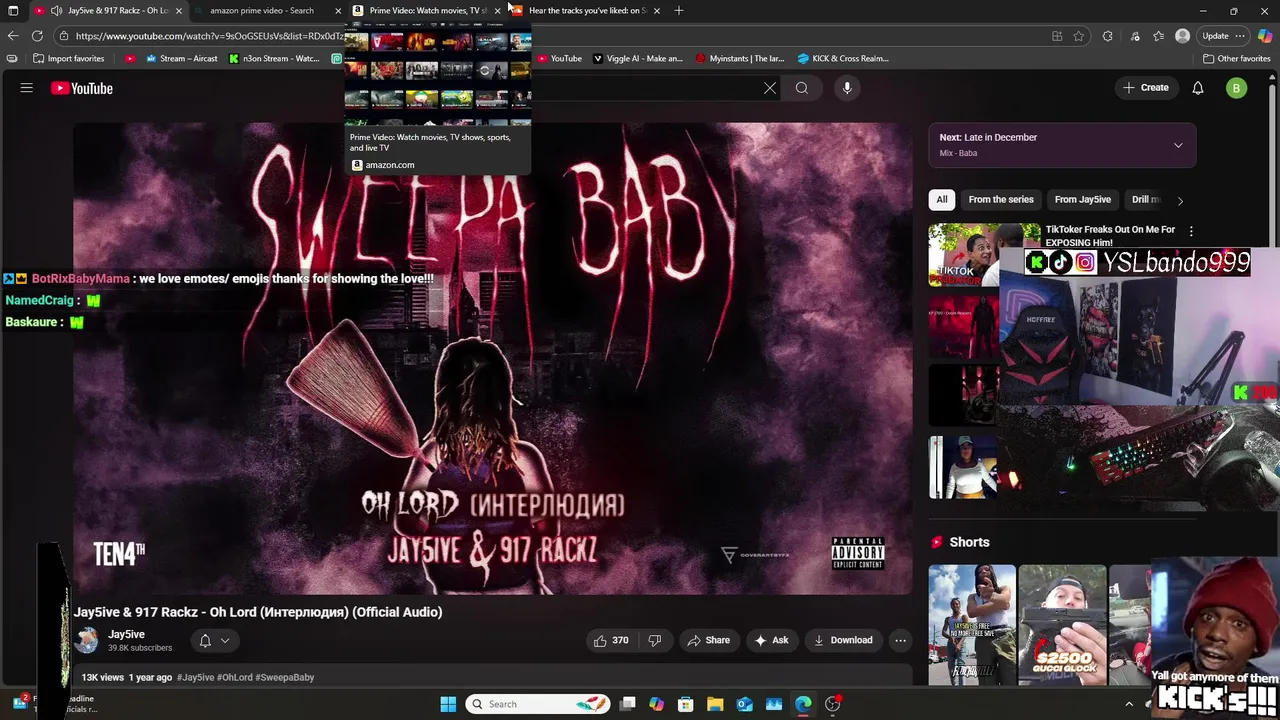The width and height of the screenshot is (1280, 720).
Task: Select 'From the series' filter chip
Action: tap(1001, 199)
